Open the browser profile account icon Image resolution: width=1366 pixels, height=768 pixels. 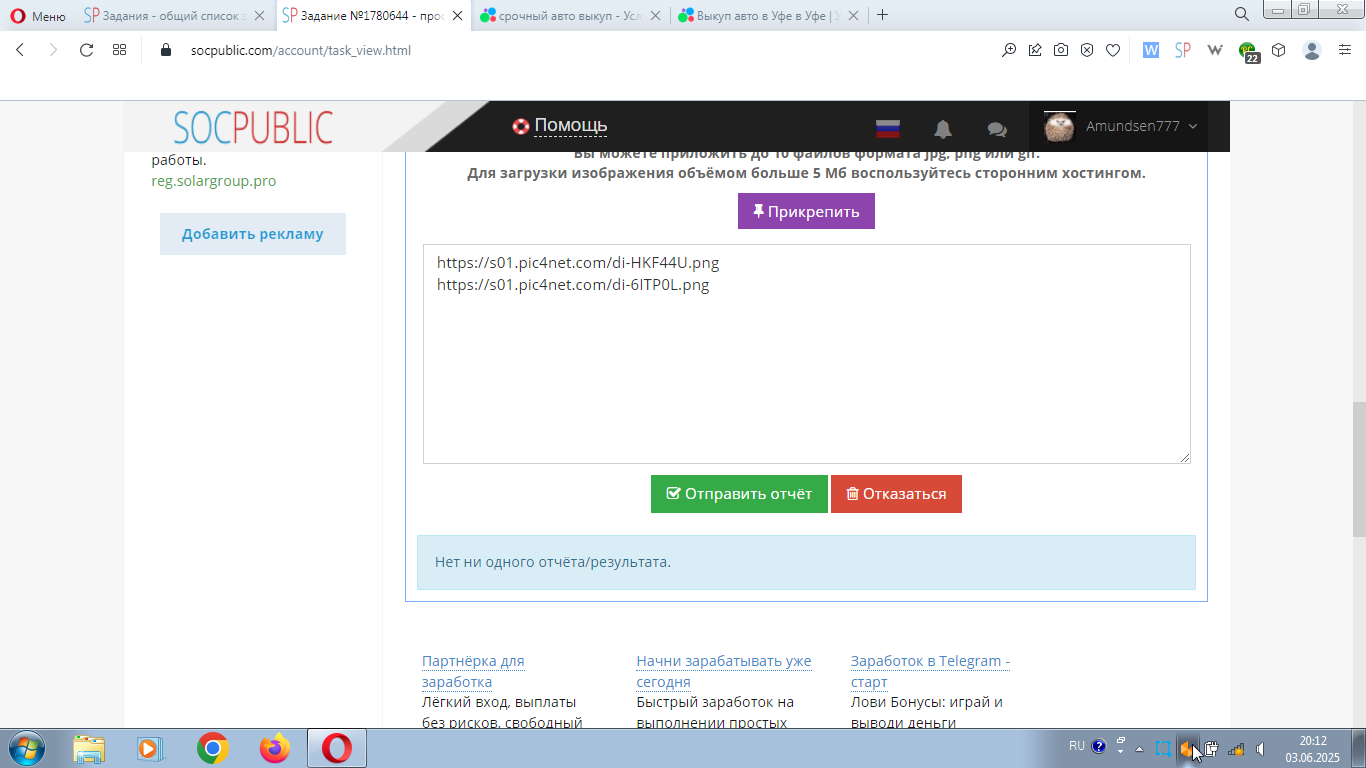coord(1312,50)
